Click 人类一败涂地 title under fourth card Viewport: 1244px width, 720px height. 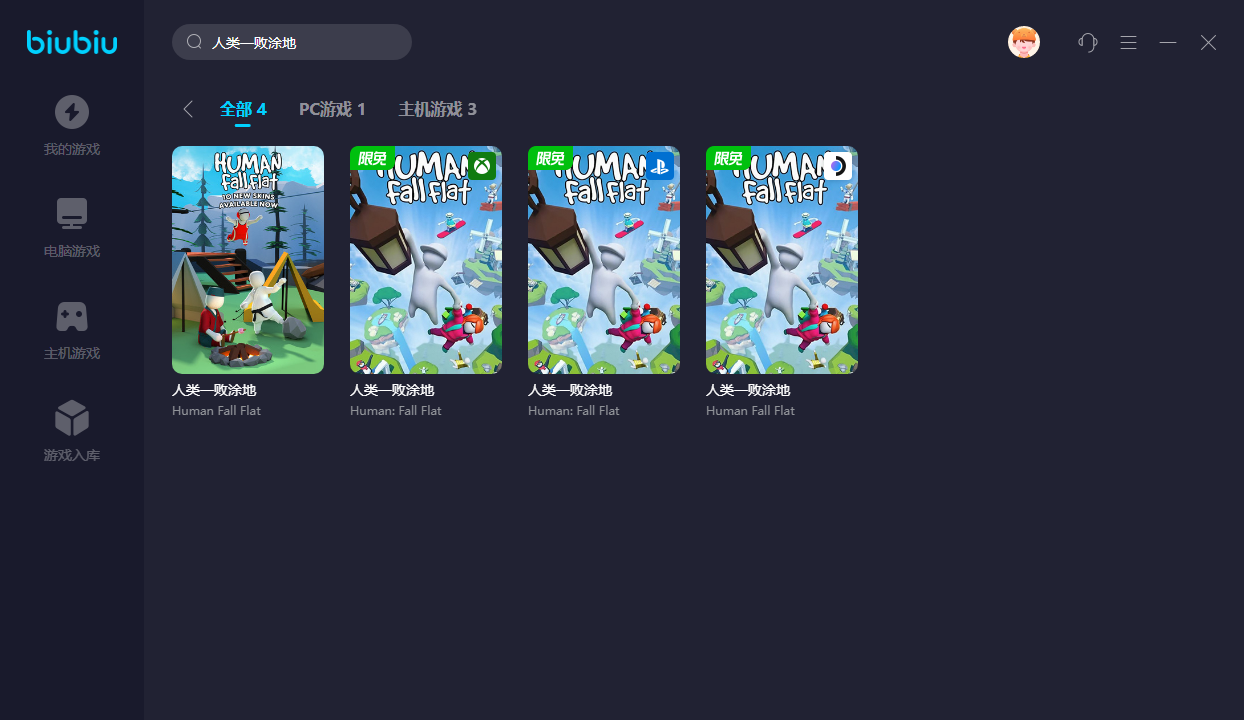point(748,391)
